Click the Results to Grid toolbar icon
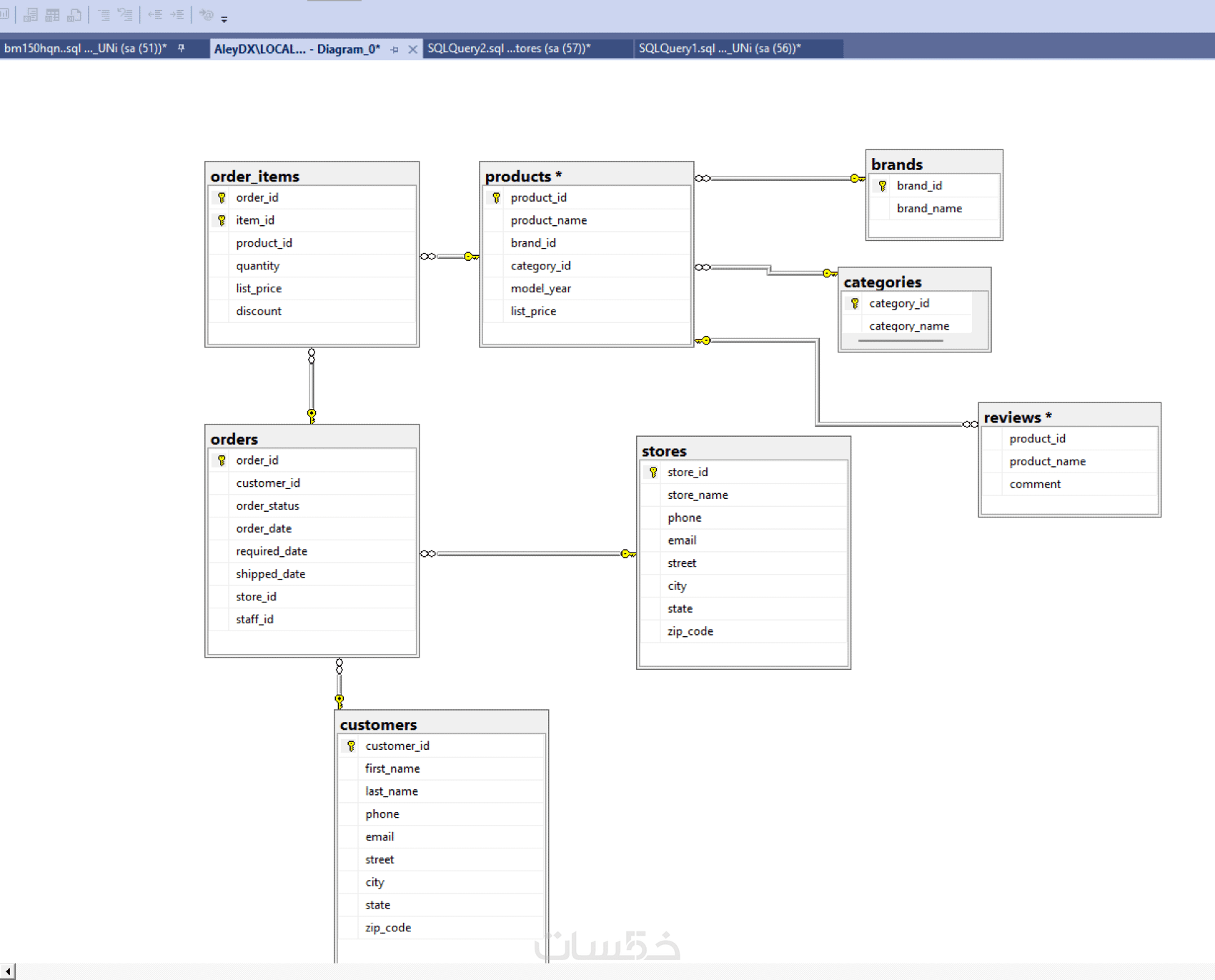The image size is (1215, 980). [53, 14]
